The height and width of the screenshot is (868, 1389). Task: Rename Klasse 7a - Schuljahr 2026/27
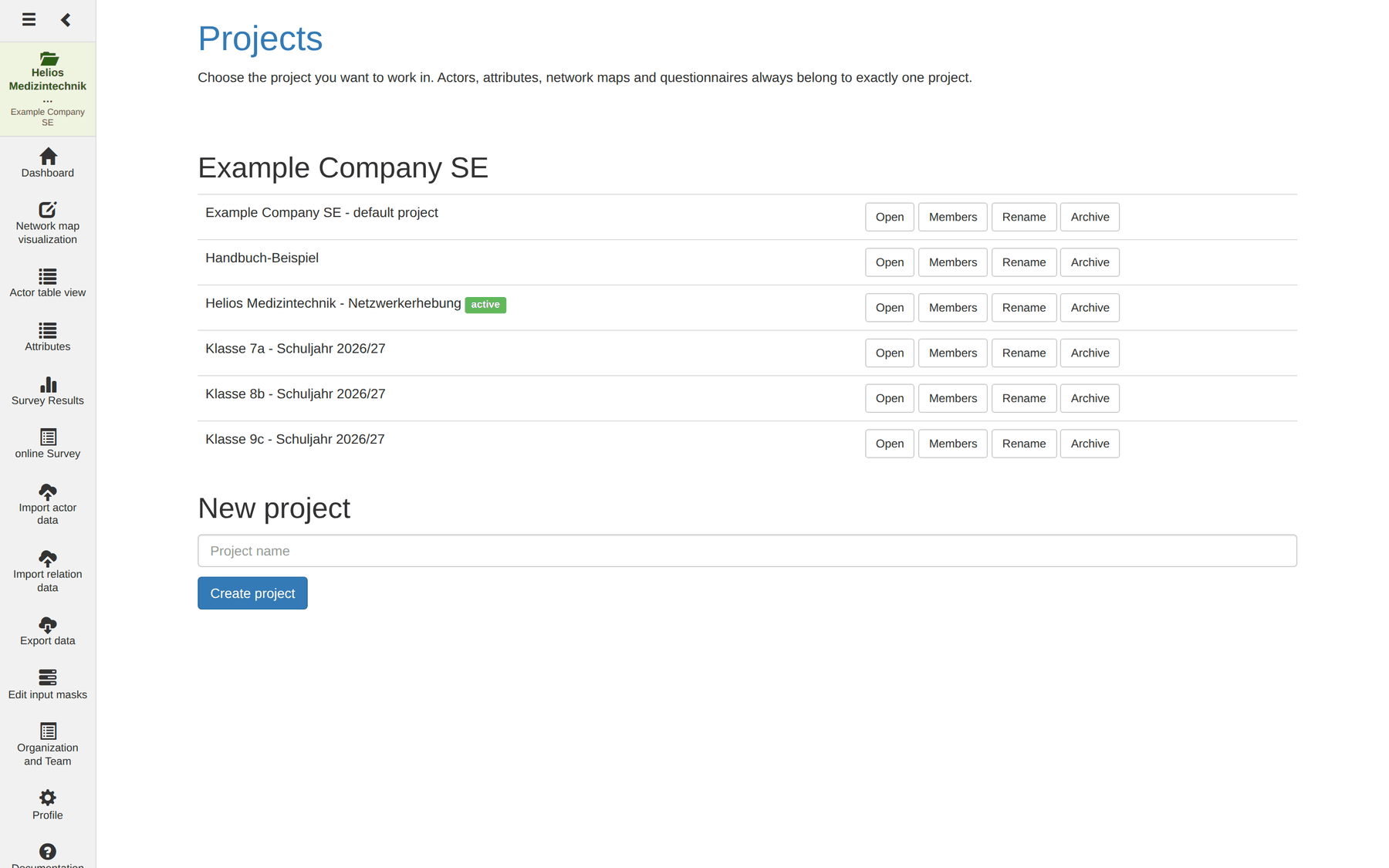coord(1024,353)
